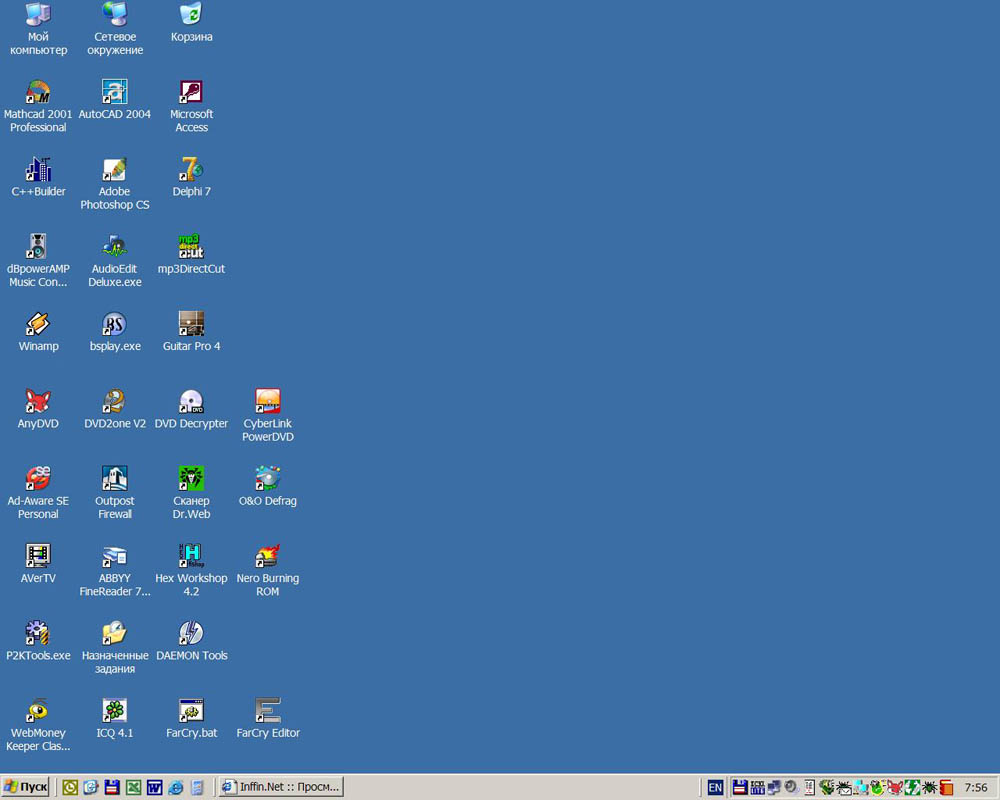Open the Пуск start menu
The width and height of the screenshot is (1000, 800).
pos(26,787)
